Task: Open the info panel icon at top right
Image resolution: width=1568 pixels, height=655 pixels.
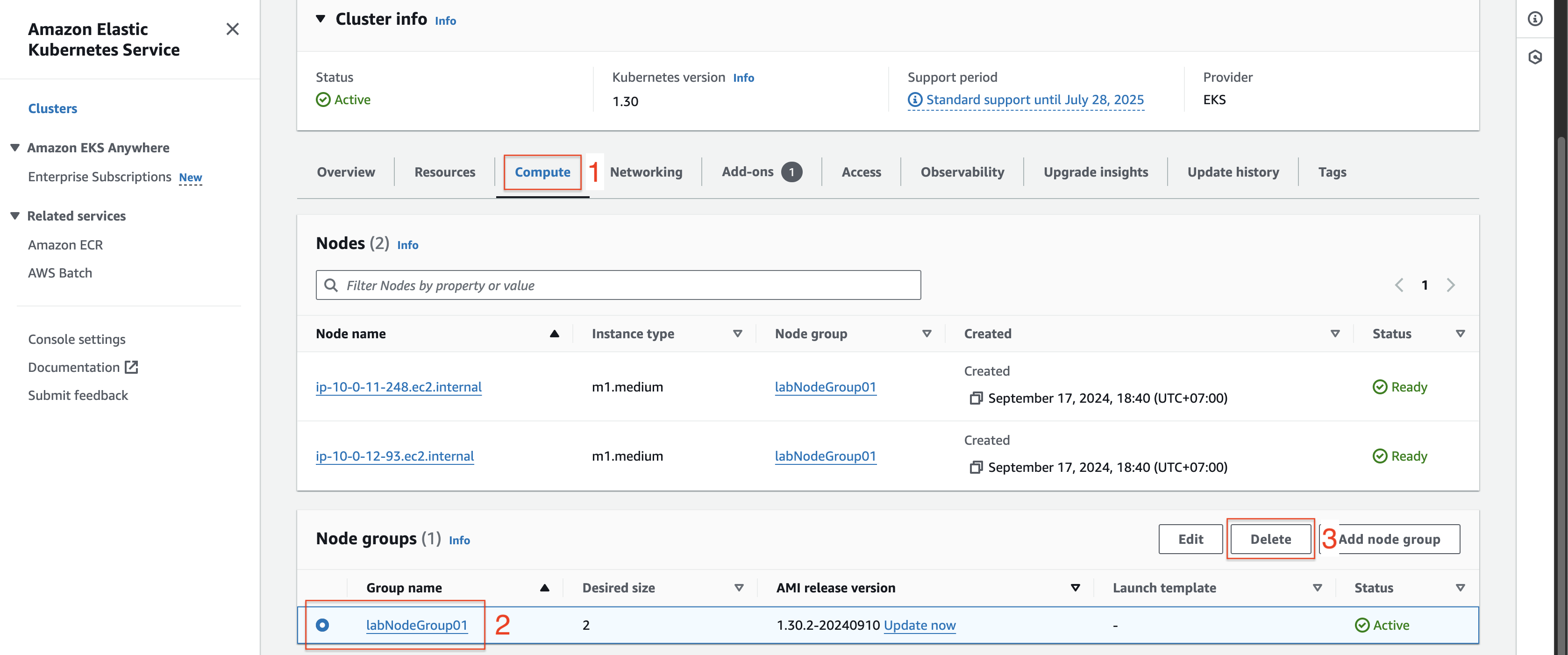Action: coord(1535,19)
